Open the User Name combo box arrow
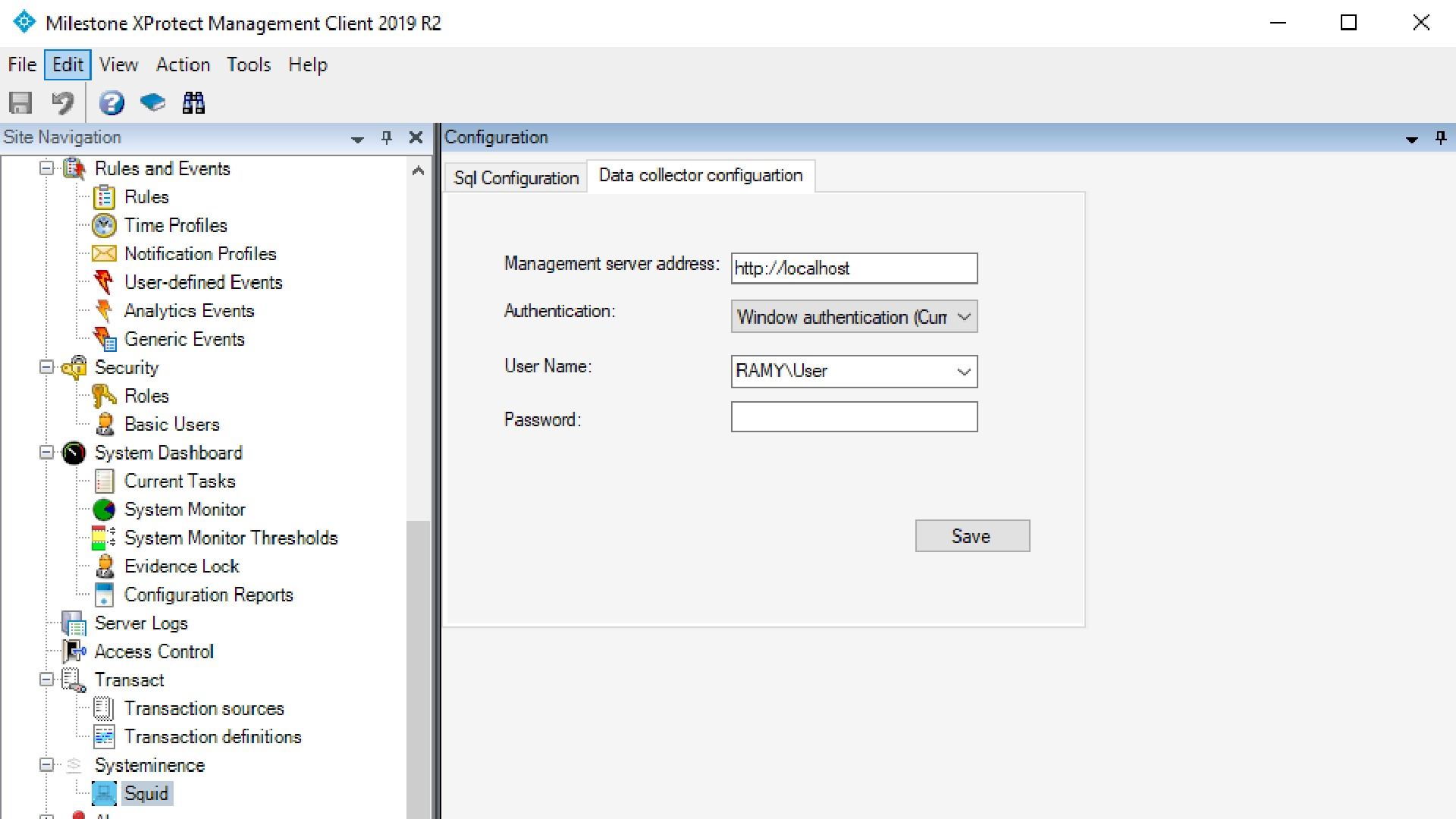Viewport: 1456px width, 819px height. point(964,372)
